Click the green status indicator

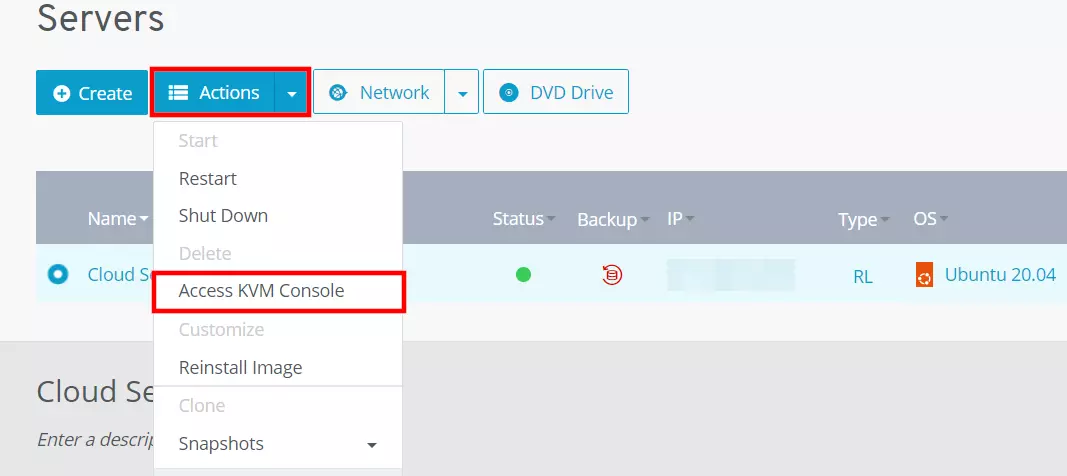point(523,275)
